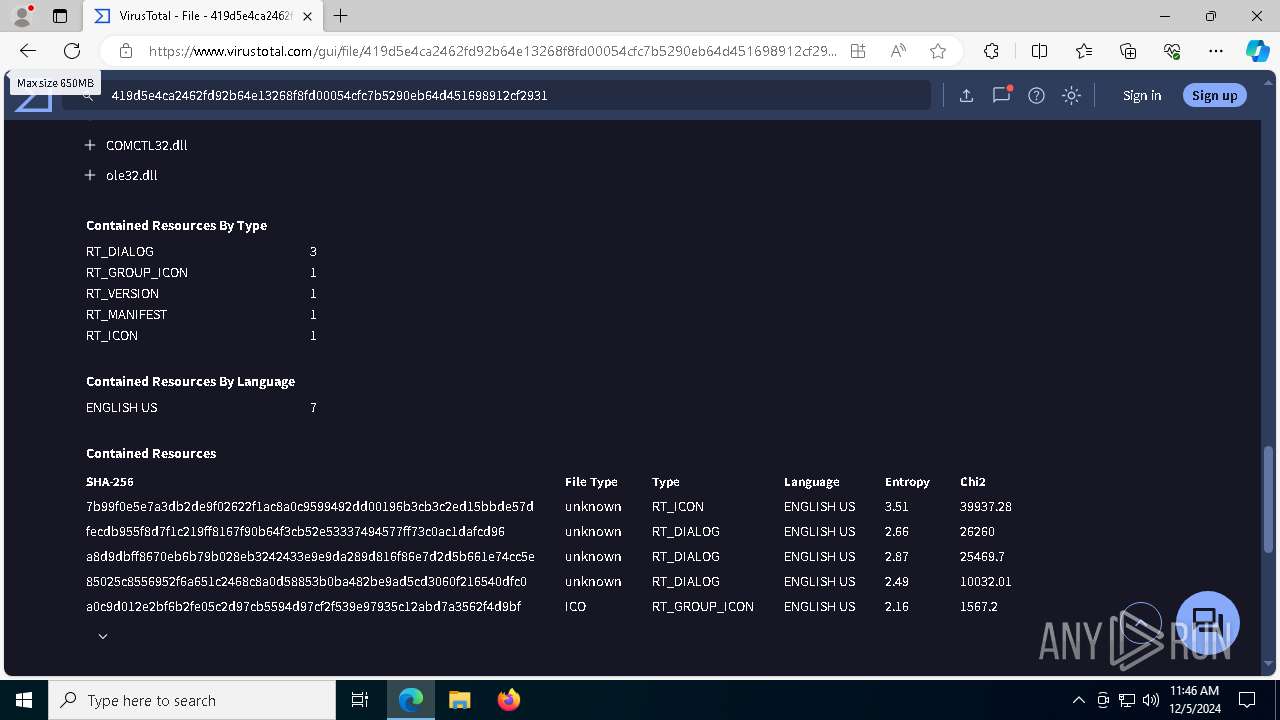Select the resource hash starting a0c9d012e2bf
Viewport: 1280px width, 720px height.
pos(303,607)
